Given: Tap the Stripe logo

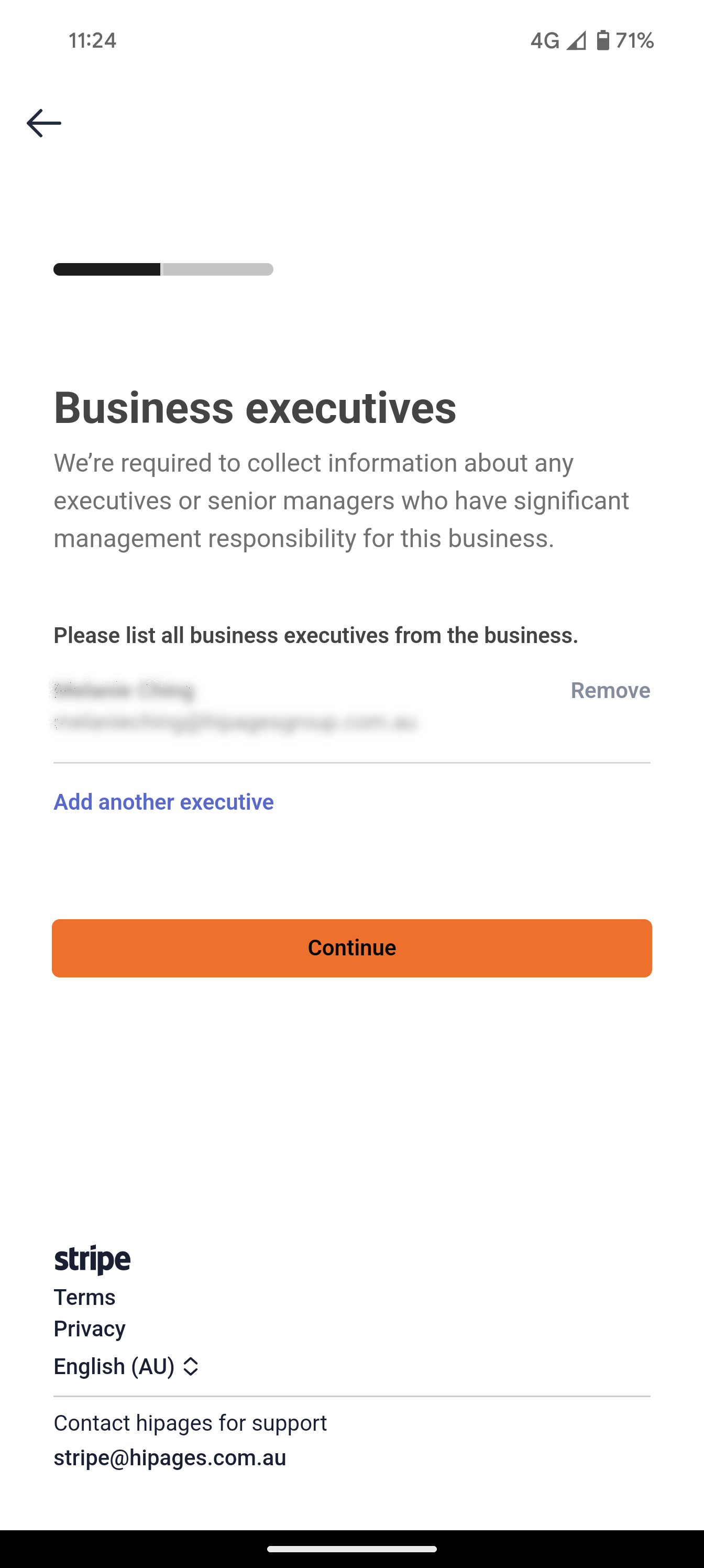Looking at the screenshot, I should pyautogui.click(x=92, y=1259).
